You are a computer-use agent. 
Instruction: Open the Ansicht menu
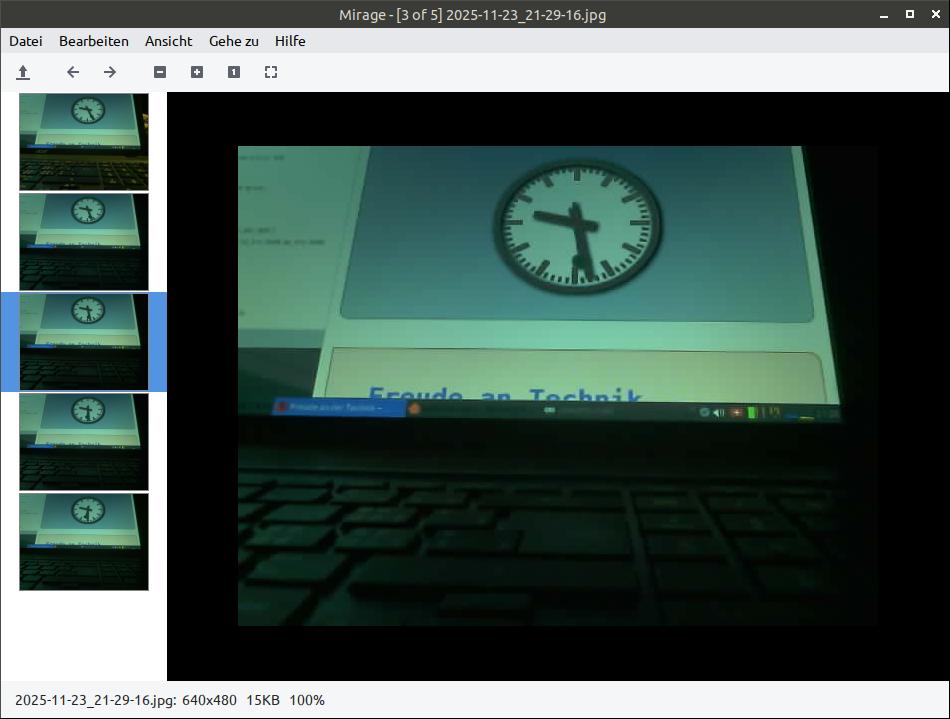168,41
